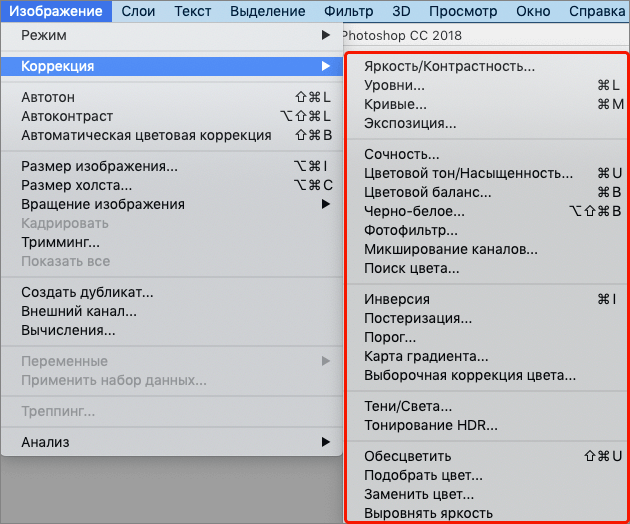Select Тонирование HDR

click(x=487, y=425)
